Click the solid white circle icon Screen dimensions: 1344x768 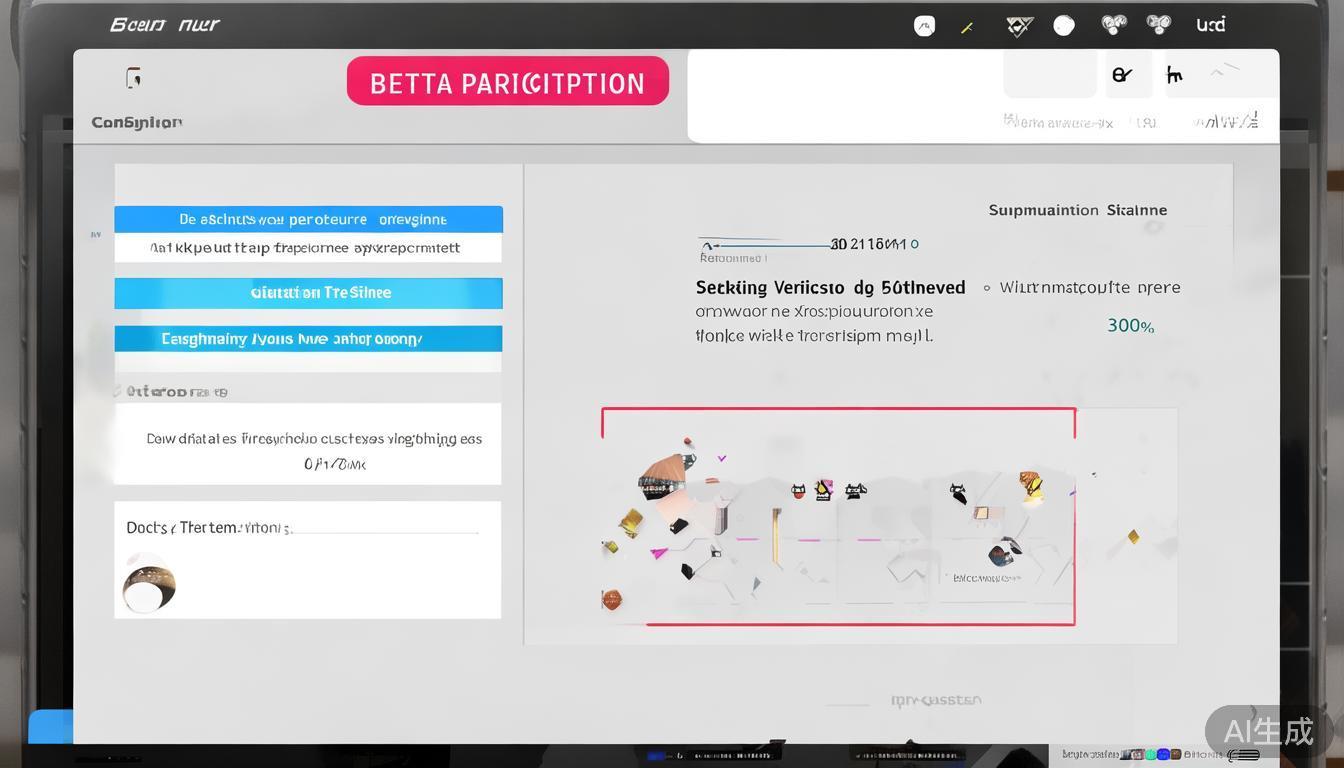pos(1064,26)
